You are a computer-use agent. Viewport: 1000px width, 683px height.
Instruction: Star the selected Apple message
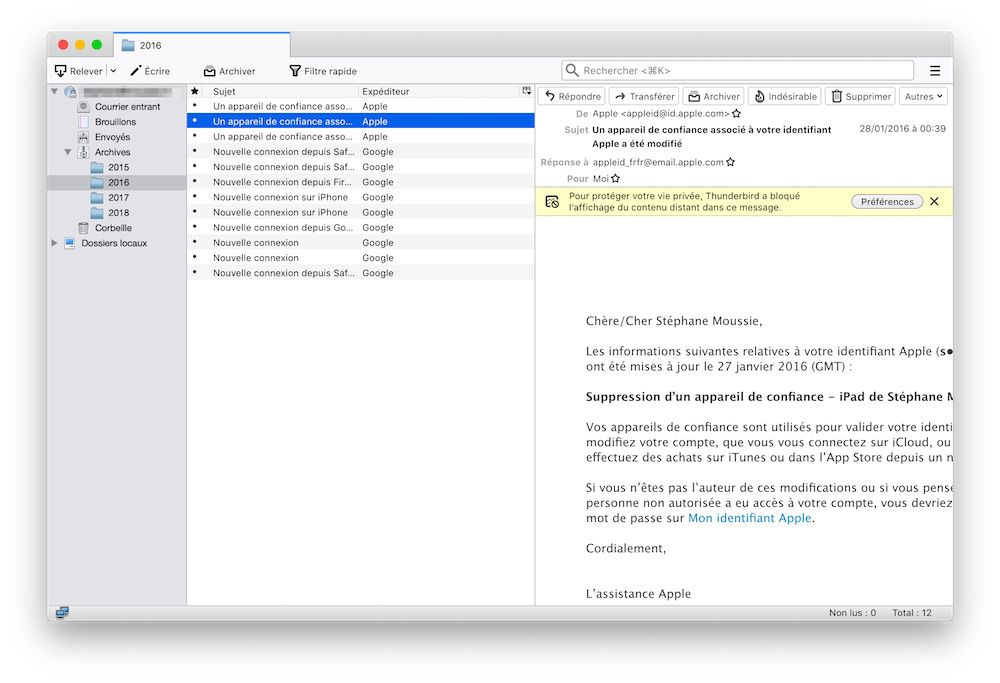pos(195,121)
